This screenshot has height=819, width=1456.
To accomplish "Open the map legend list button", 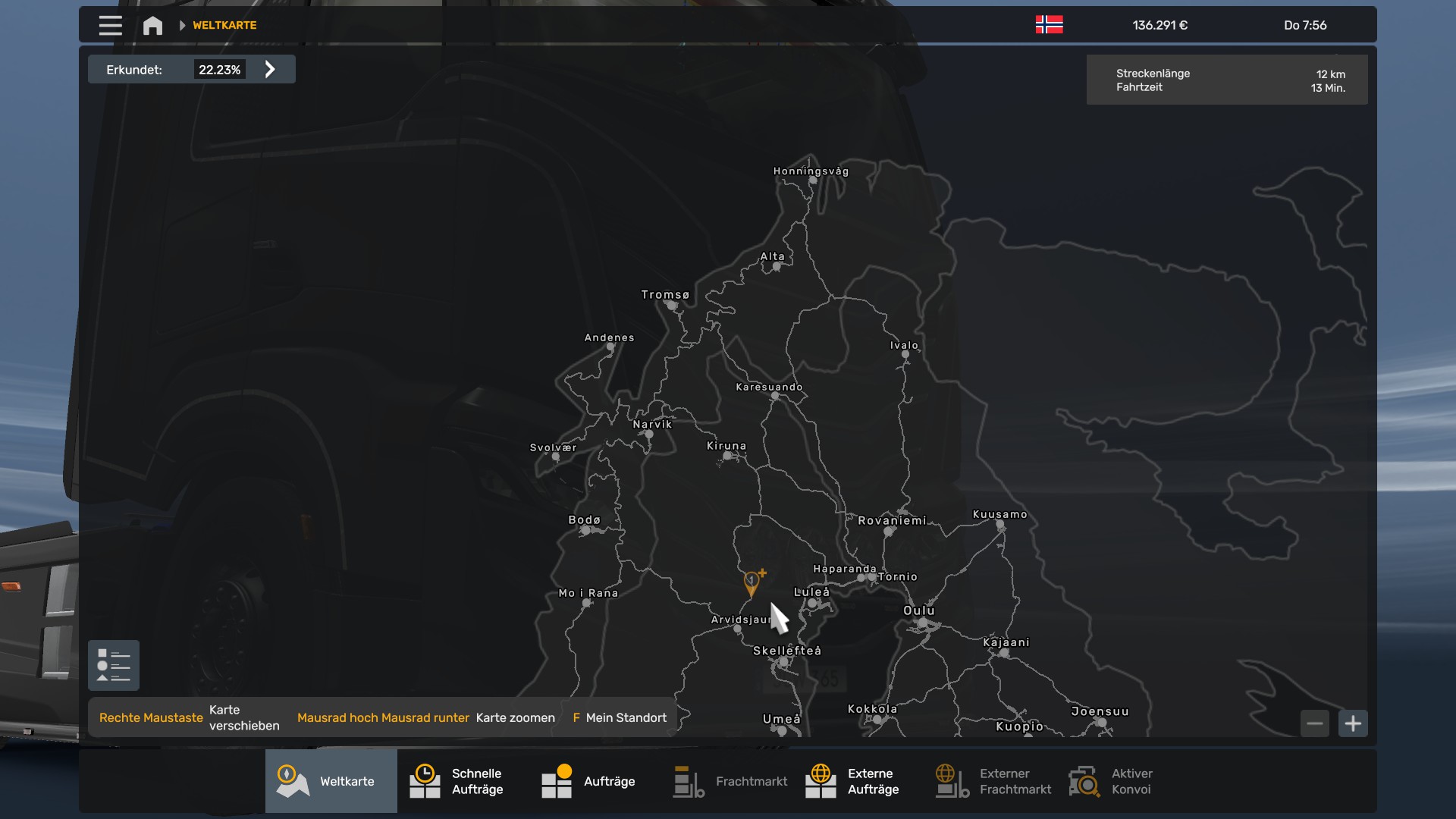I will pos(114,665).
